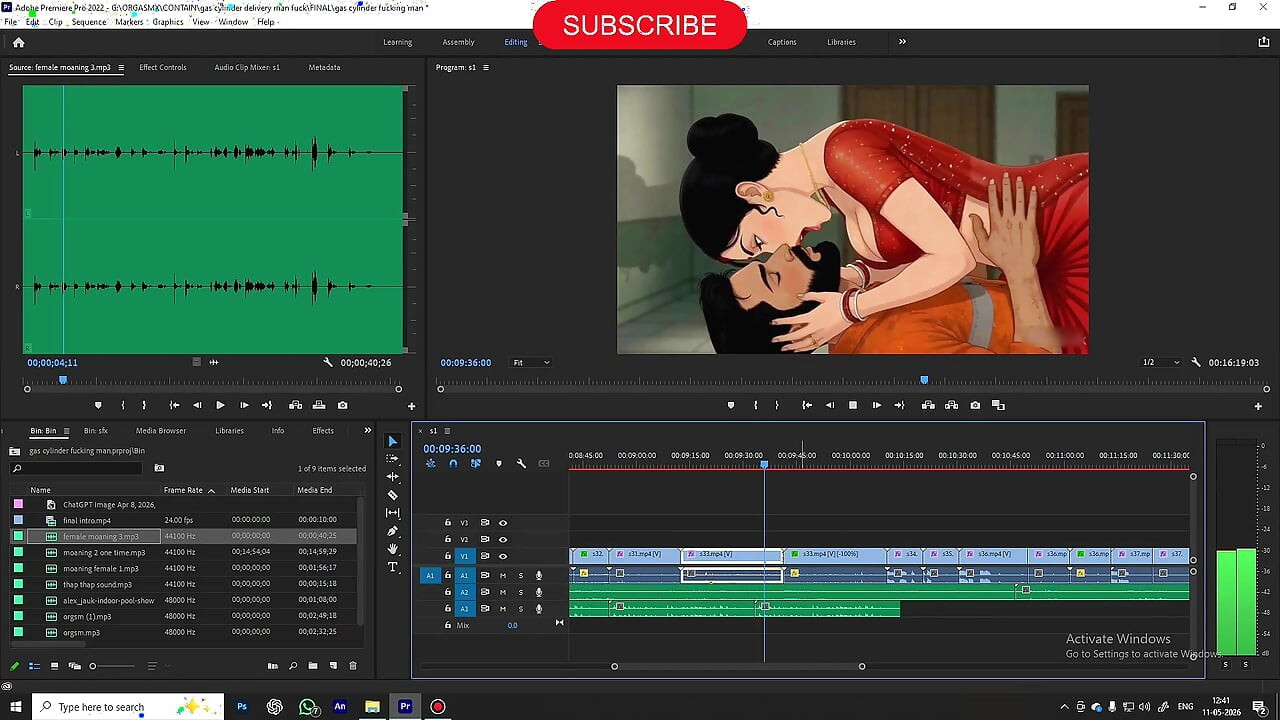Open Quick Export icon at top right

1264,42
